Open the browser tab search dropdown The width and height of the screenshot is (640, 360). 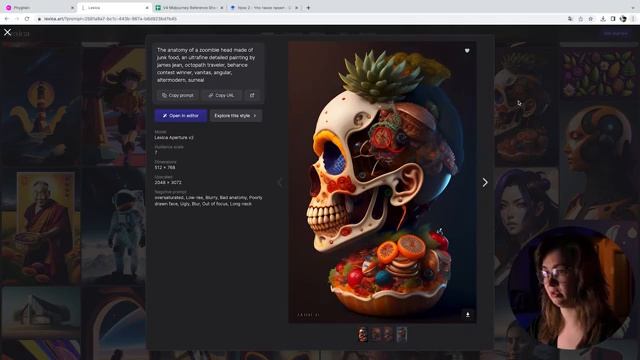click(x=633, y=8)
